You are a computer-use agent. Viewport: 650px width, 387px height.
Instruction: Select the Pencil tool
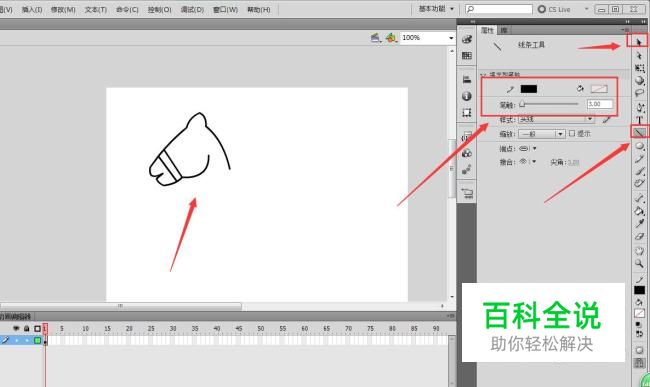pos(640,159)
